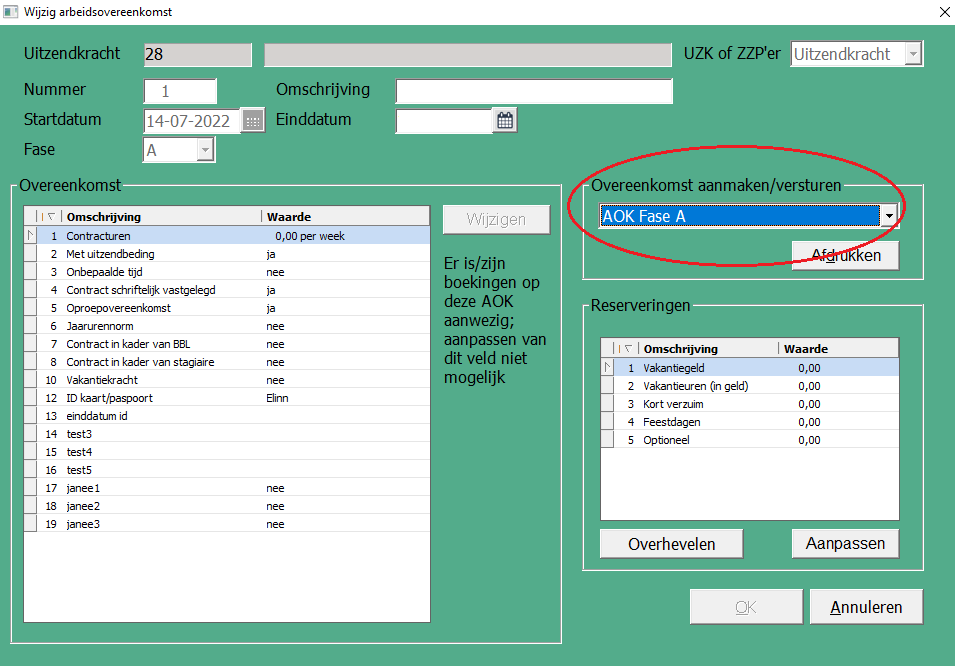955x666 pixels.
Task: Click the window icon in title bar
Action: (10, 12)
